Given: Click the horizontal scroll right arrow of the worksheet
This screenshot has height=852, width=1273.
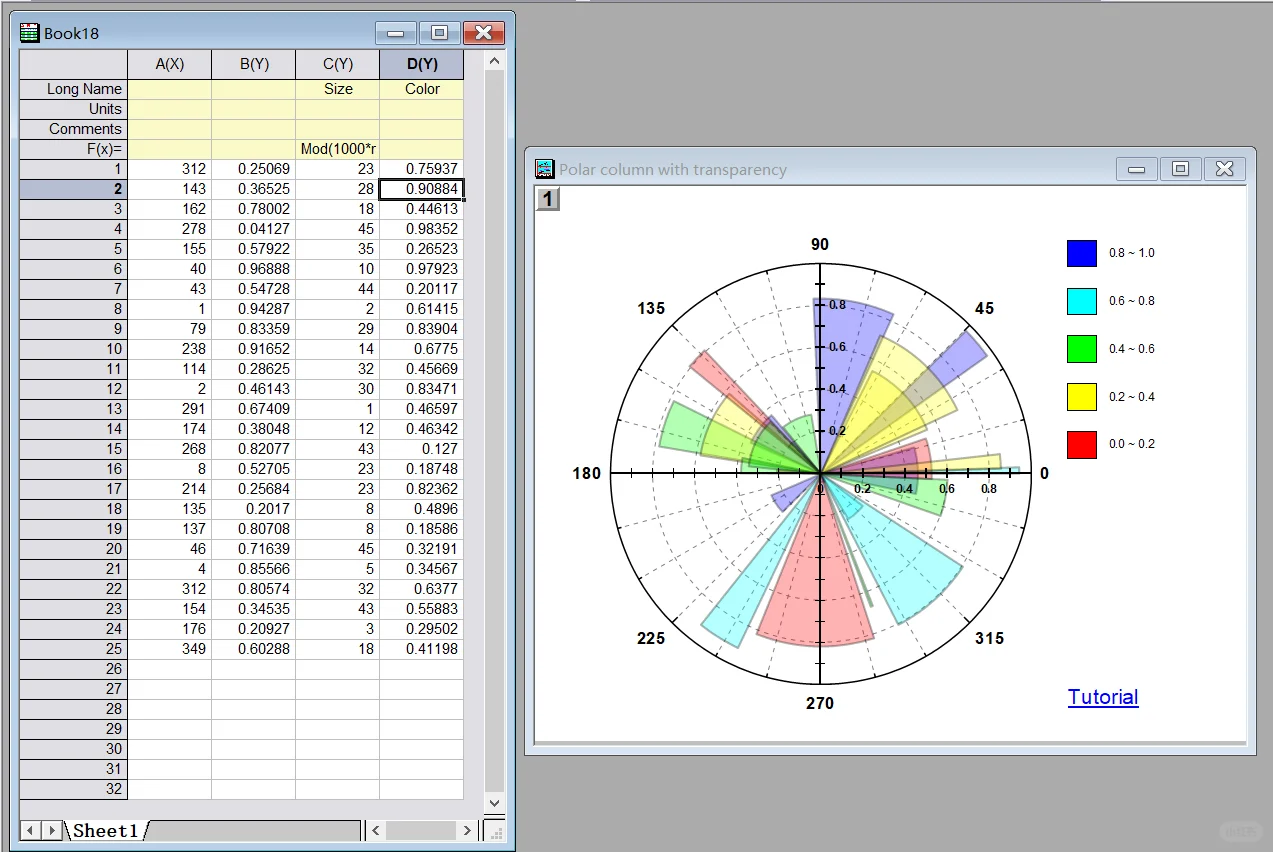Looking at the screenshot, I should click(x=467, y=830).
